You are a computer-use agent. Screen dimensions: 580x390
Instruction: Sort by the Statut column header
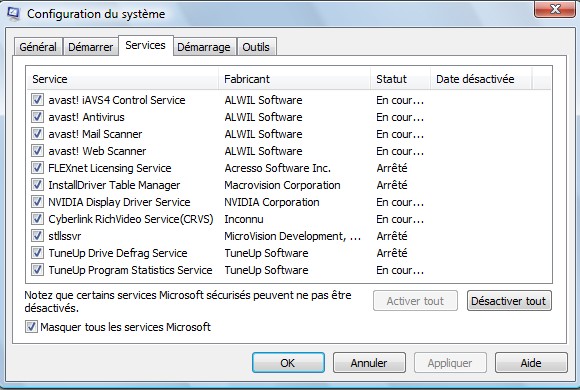point(400,79)
